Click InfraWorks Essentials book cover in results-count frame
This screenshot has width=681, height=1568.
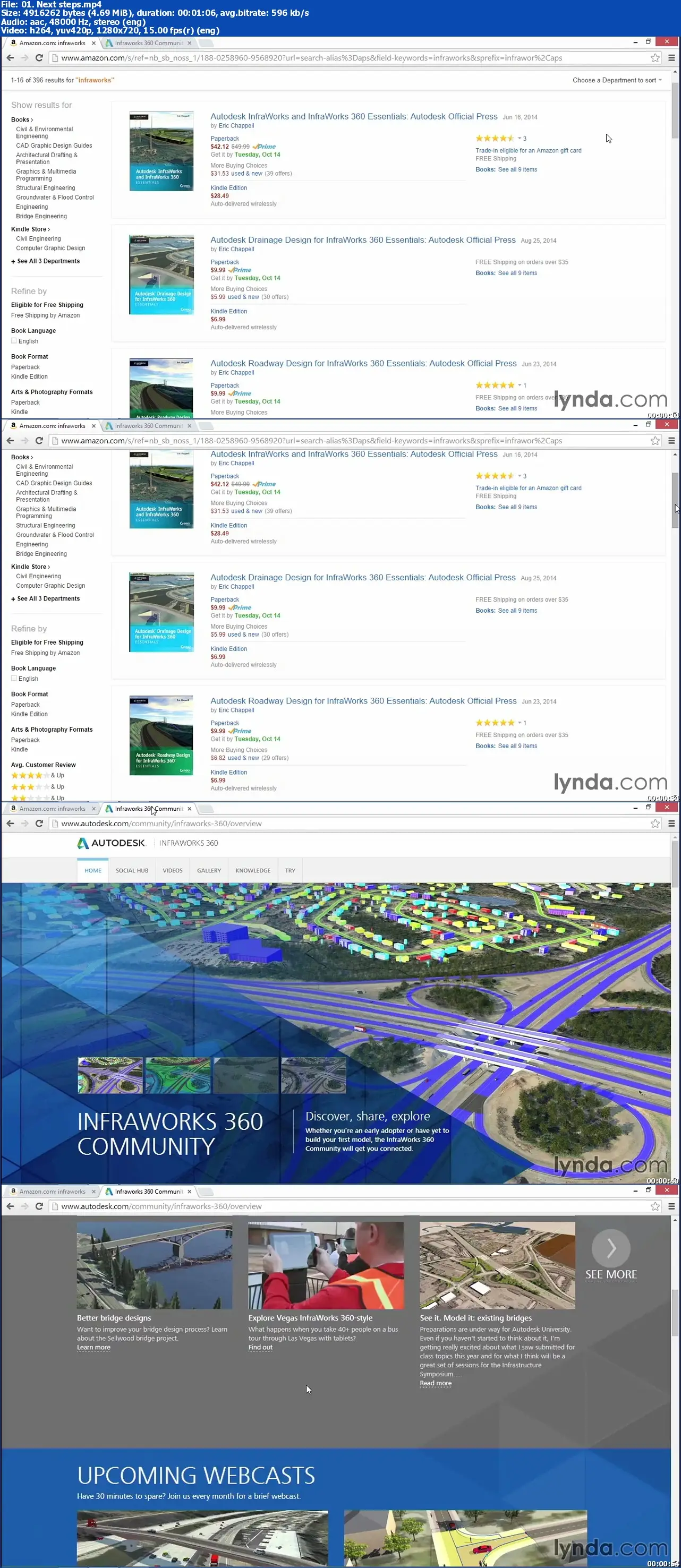(x=161, y=151)
